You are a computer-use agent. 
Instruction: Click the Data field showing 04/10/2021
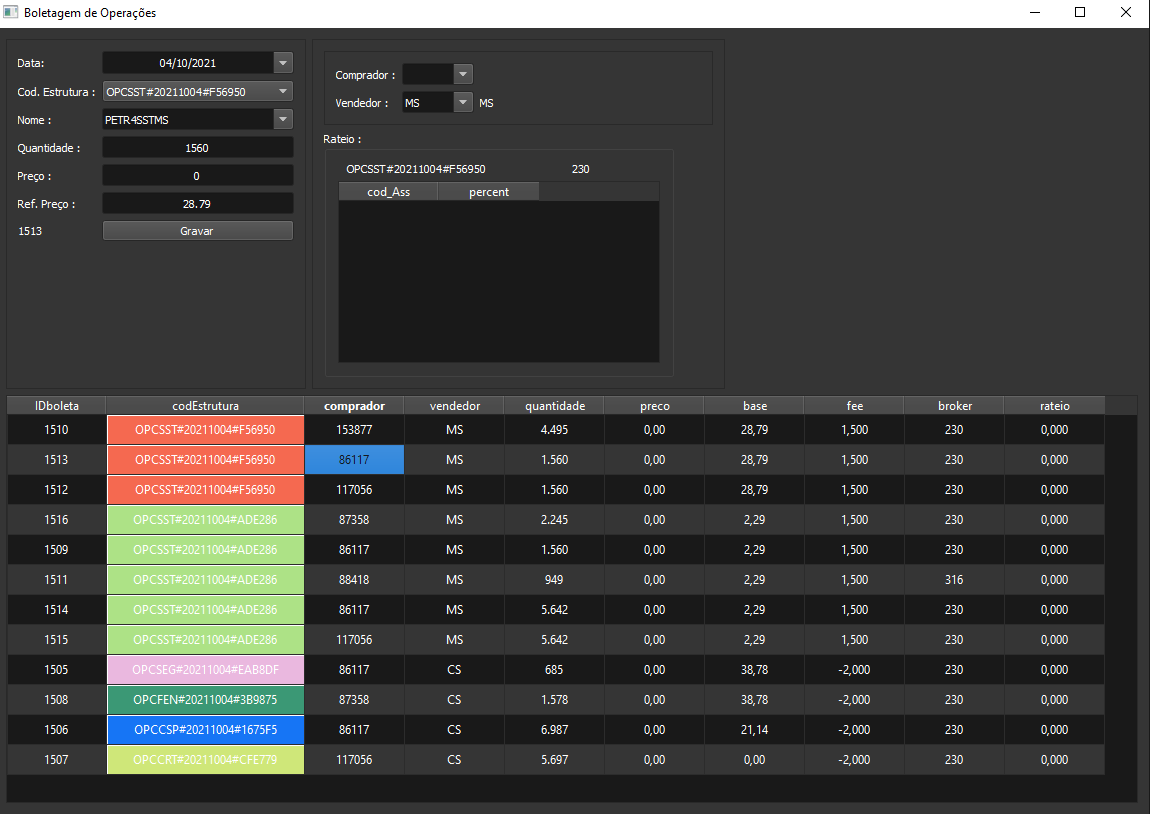(x=188, y=63)
